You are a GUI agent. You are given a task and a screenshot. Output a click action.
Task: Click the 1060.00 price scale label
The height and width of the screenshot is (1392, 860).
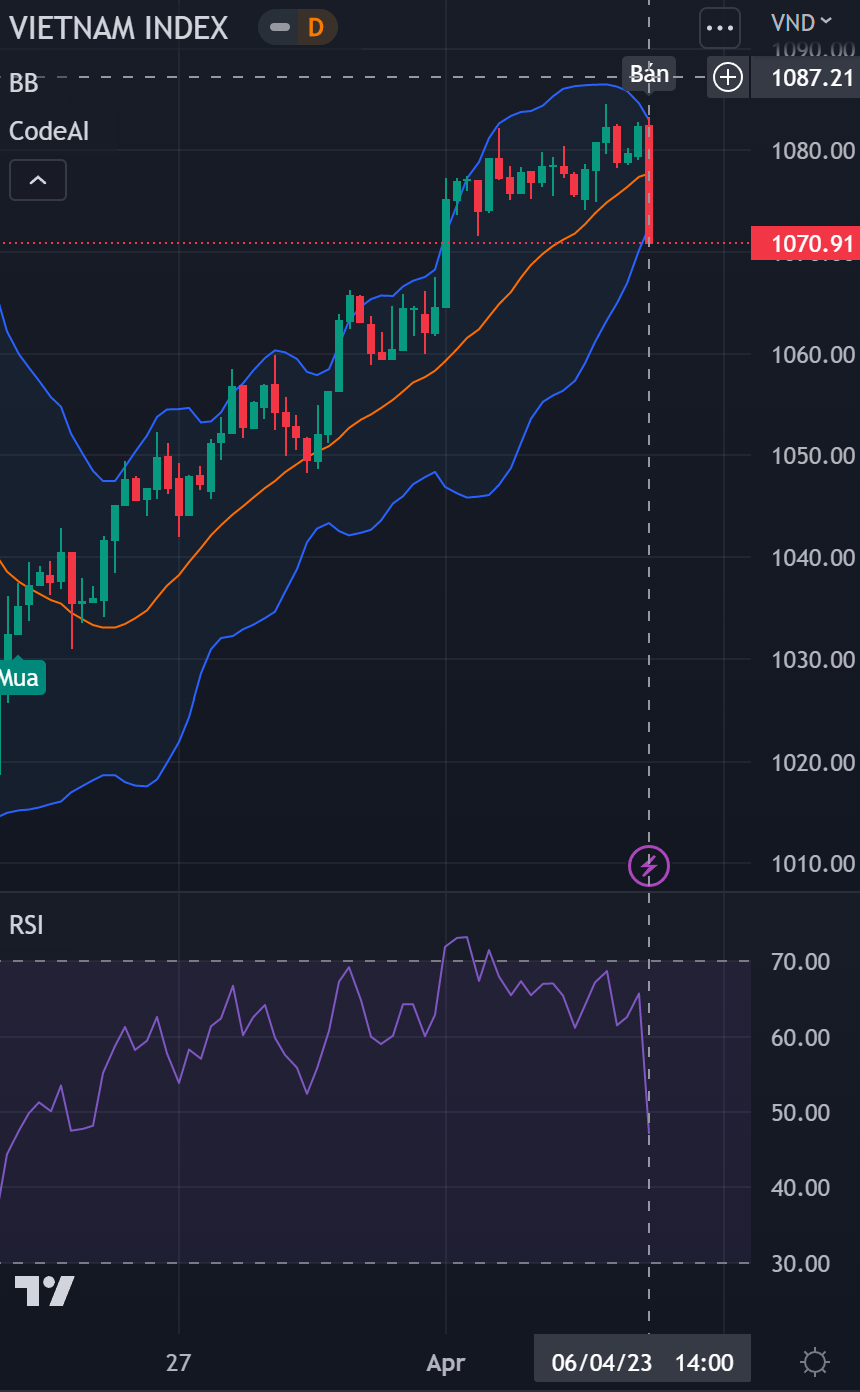coord(813,355)
